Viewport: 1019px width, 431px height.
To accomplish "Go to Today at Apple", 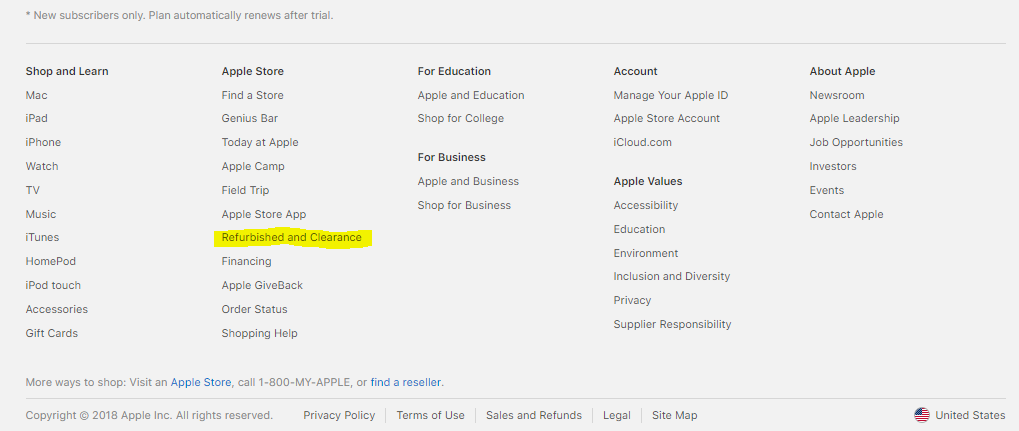I will [x=260, y=142].
